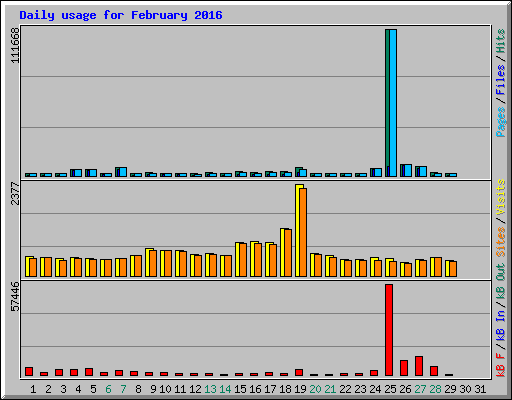This screenshot has height=400, width=512.
Task: Click the 'Pages / Files / Hits' legend label
Action: point(501,83)
